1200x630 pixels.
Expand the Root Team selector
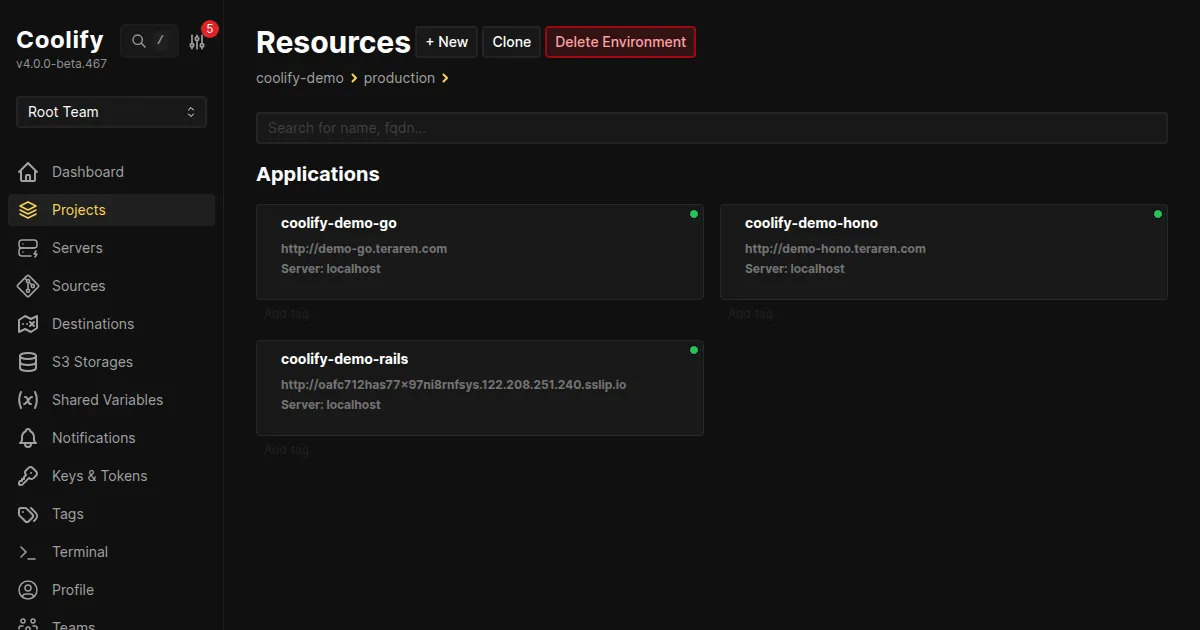coord(111,112)
